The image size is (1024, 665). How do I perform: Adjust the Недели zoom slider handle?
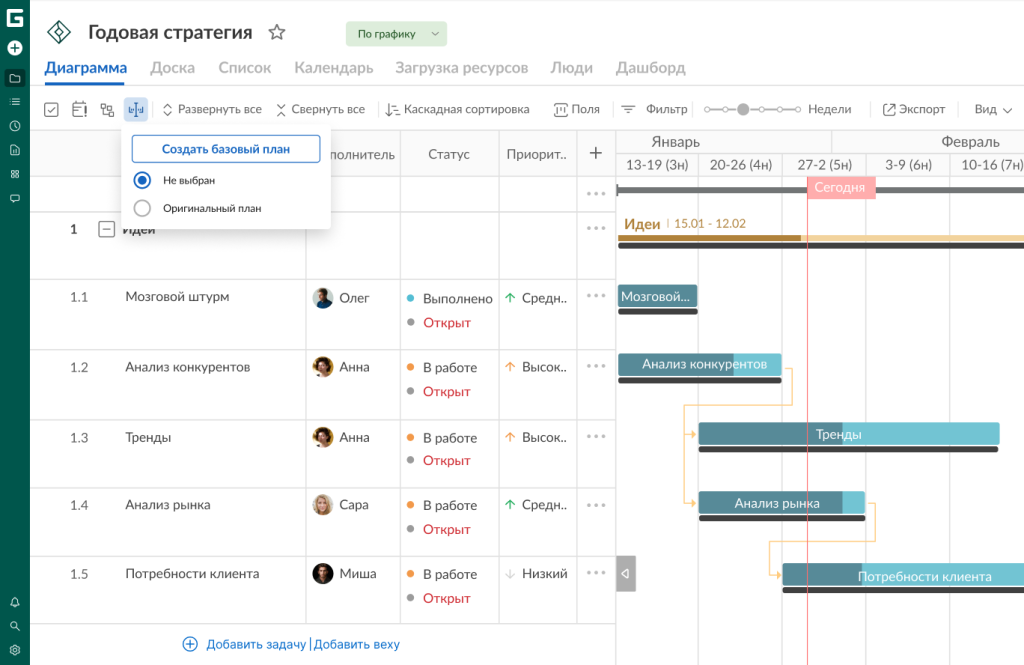pos(743,110)
